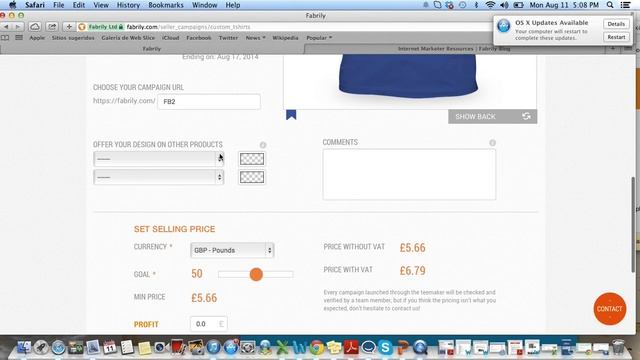640x360 pixels.
Task: Click inside the Comments text area
Action: tap(409, 174)
